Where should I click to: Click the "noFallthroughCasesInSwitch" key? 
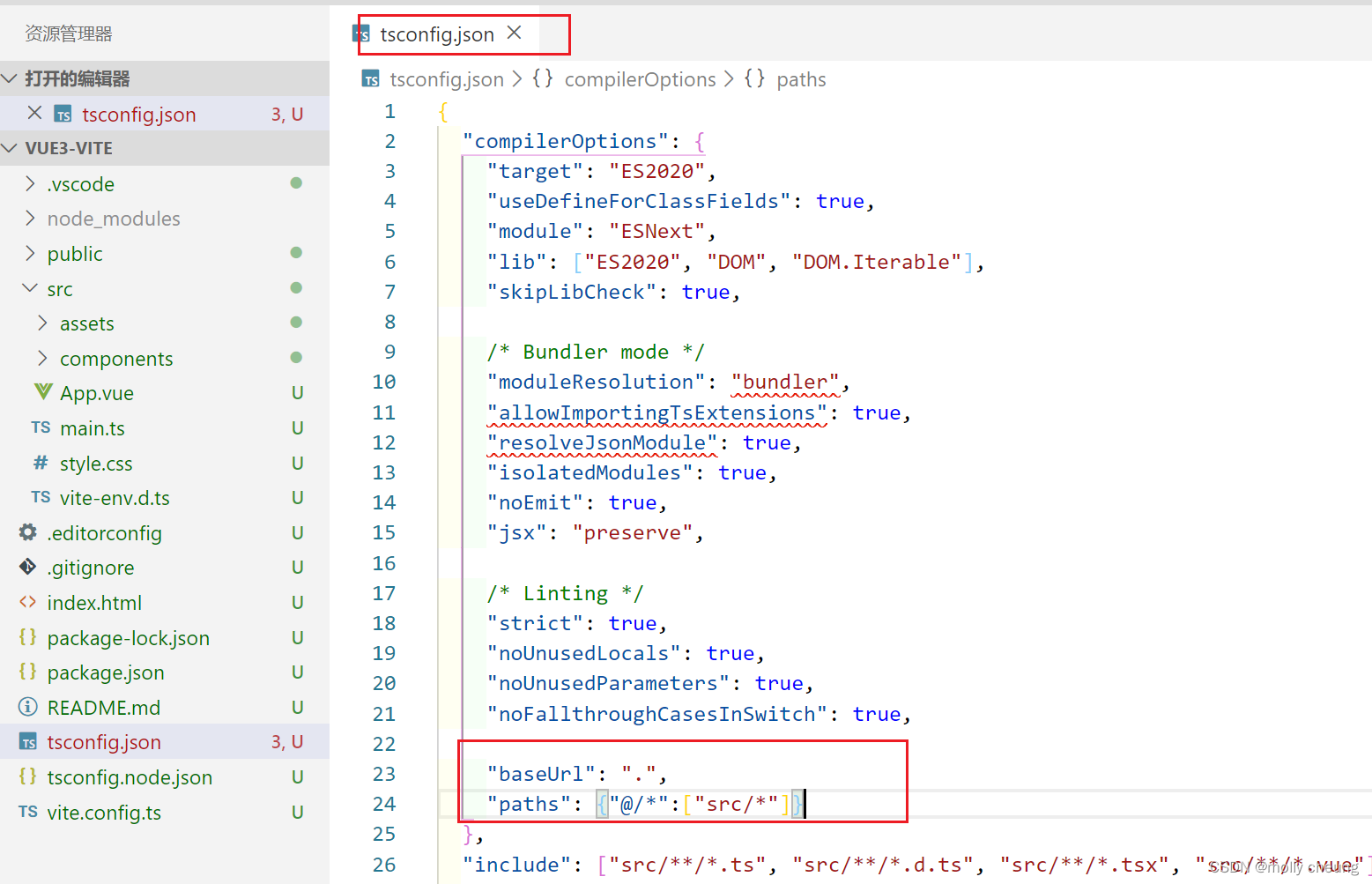tap(656, 714)
